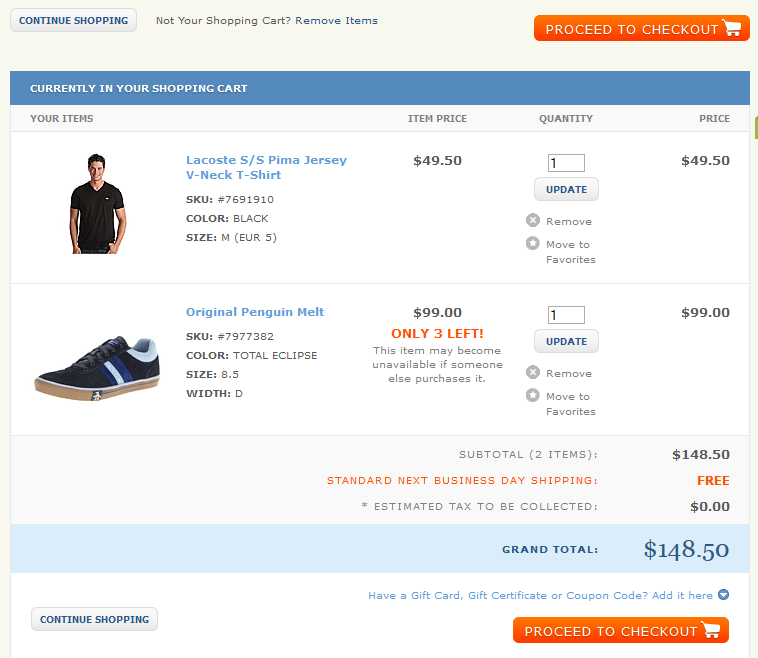Click bottom Continue Shopping button
This screenshot has width=758, height=658.
click(94, 619)
